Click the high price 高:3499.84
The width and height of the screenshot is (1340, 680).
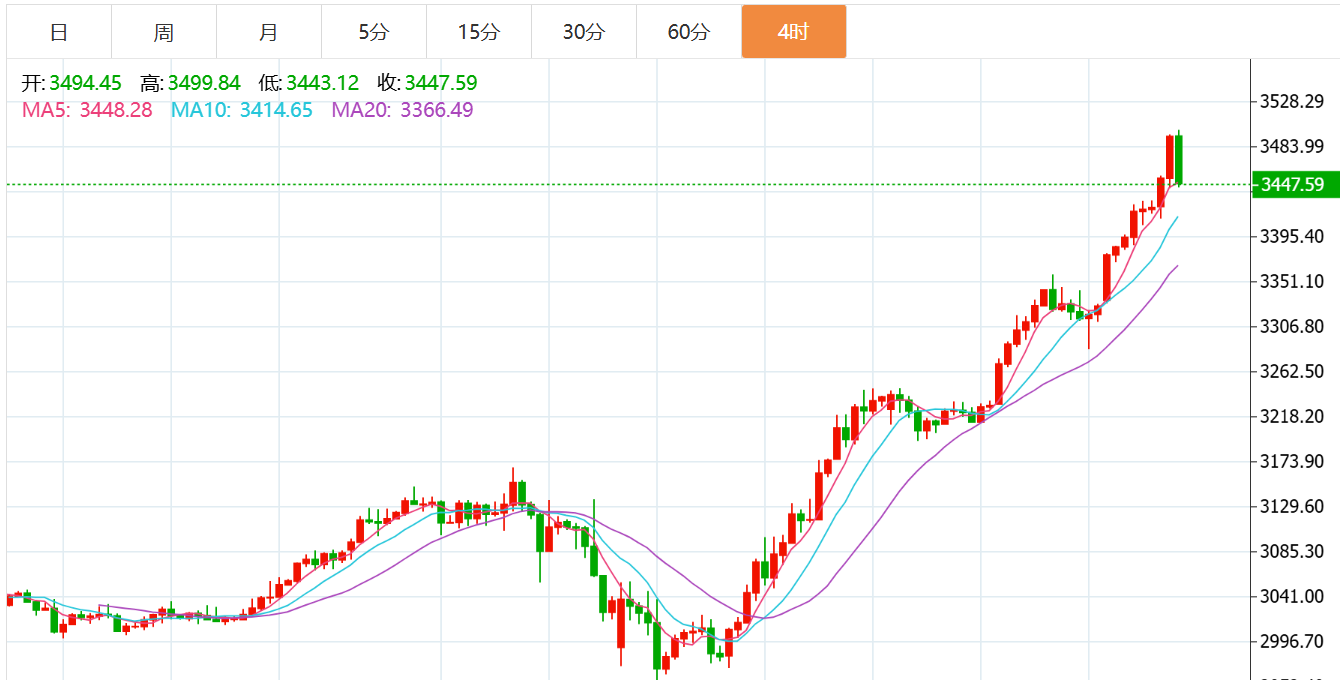(190, 83)
